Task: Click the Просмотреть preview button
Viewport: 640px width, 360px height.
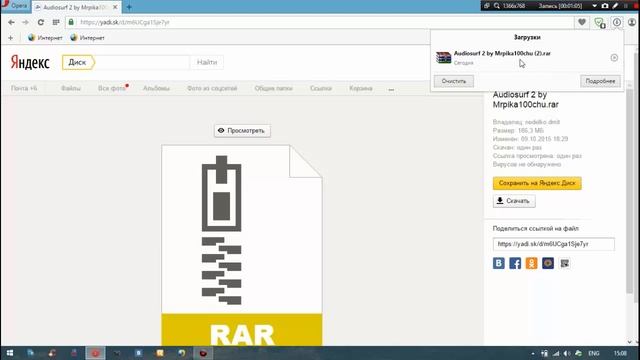Action: 242,131
